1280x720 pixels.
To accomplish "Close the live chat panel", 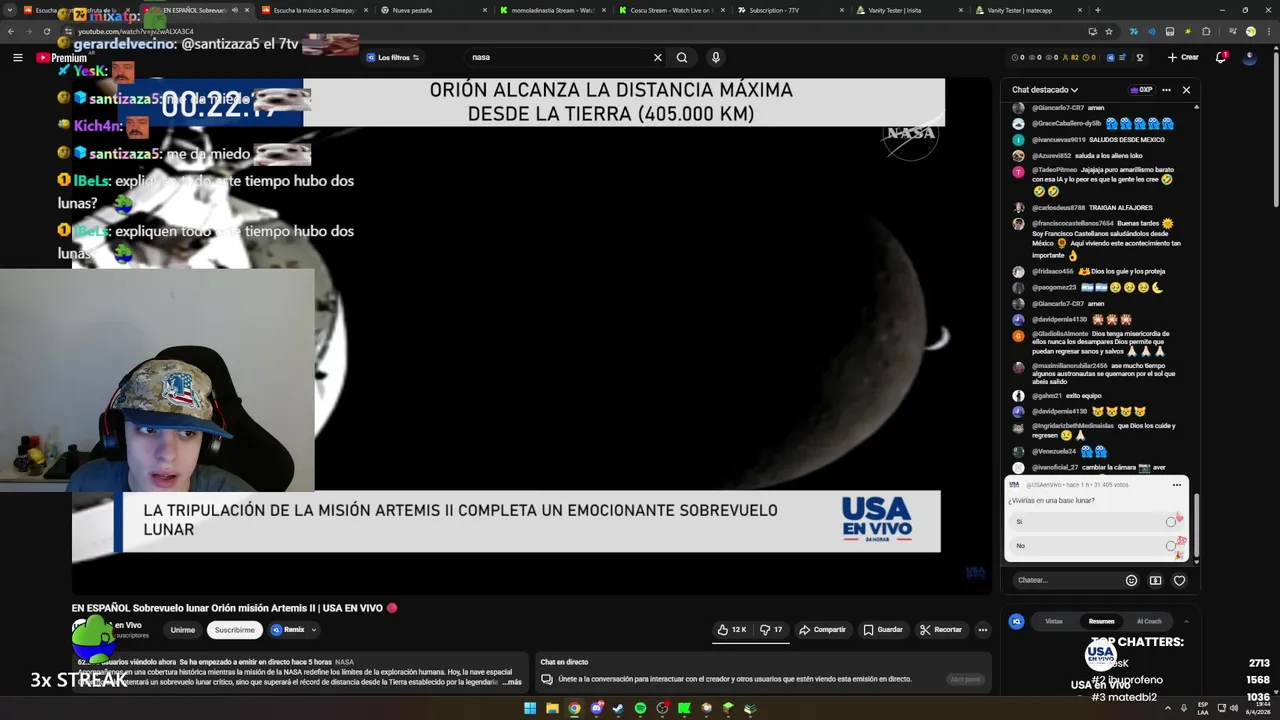I will coord(1186,90).
